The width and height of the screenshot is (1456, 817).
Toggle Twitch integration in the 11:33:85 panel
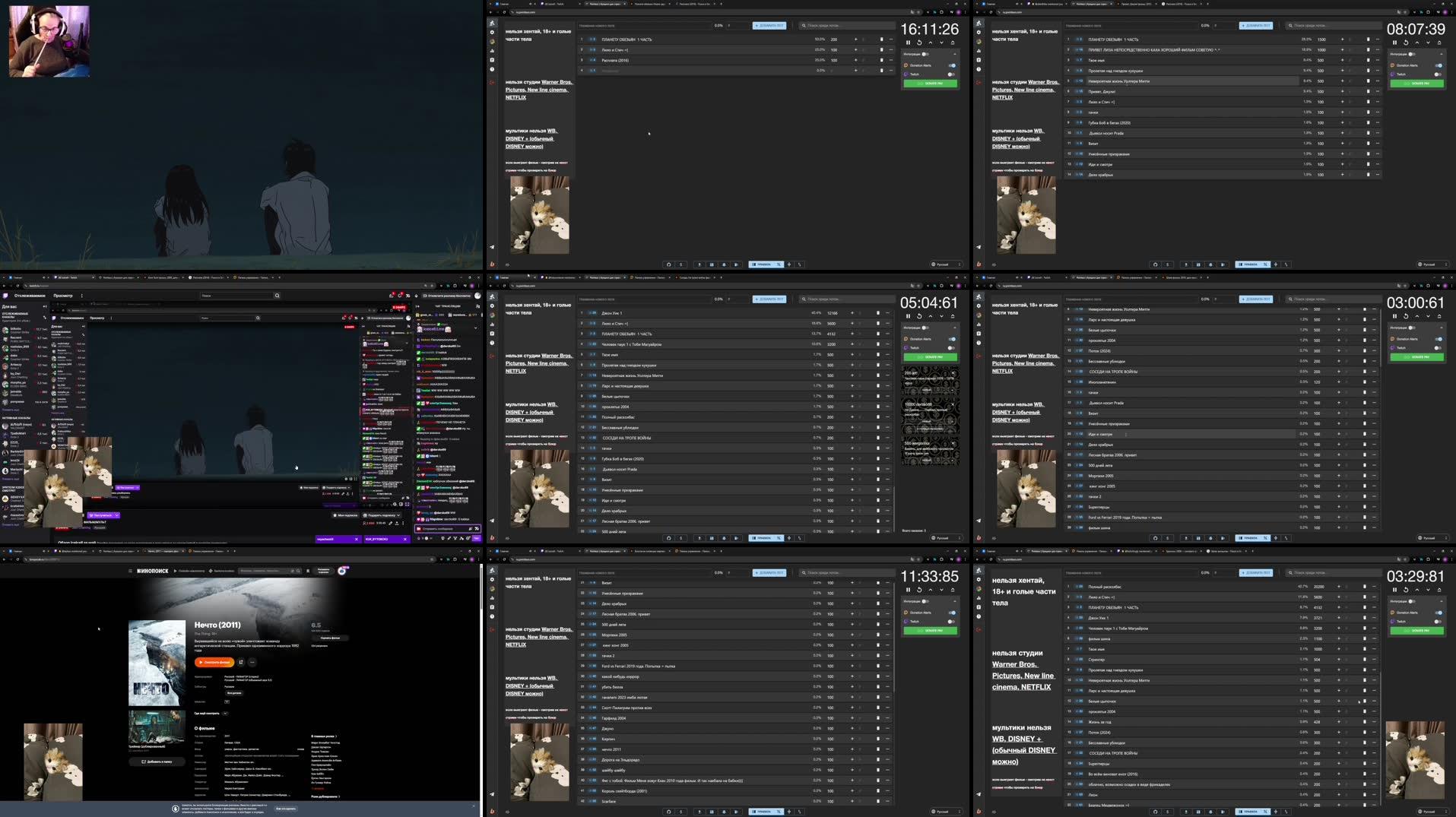coord(951,622)
